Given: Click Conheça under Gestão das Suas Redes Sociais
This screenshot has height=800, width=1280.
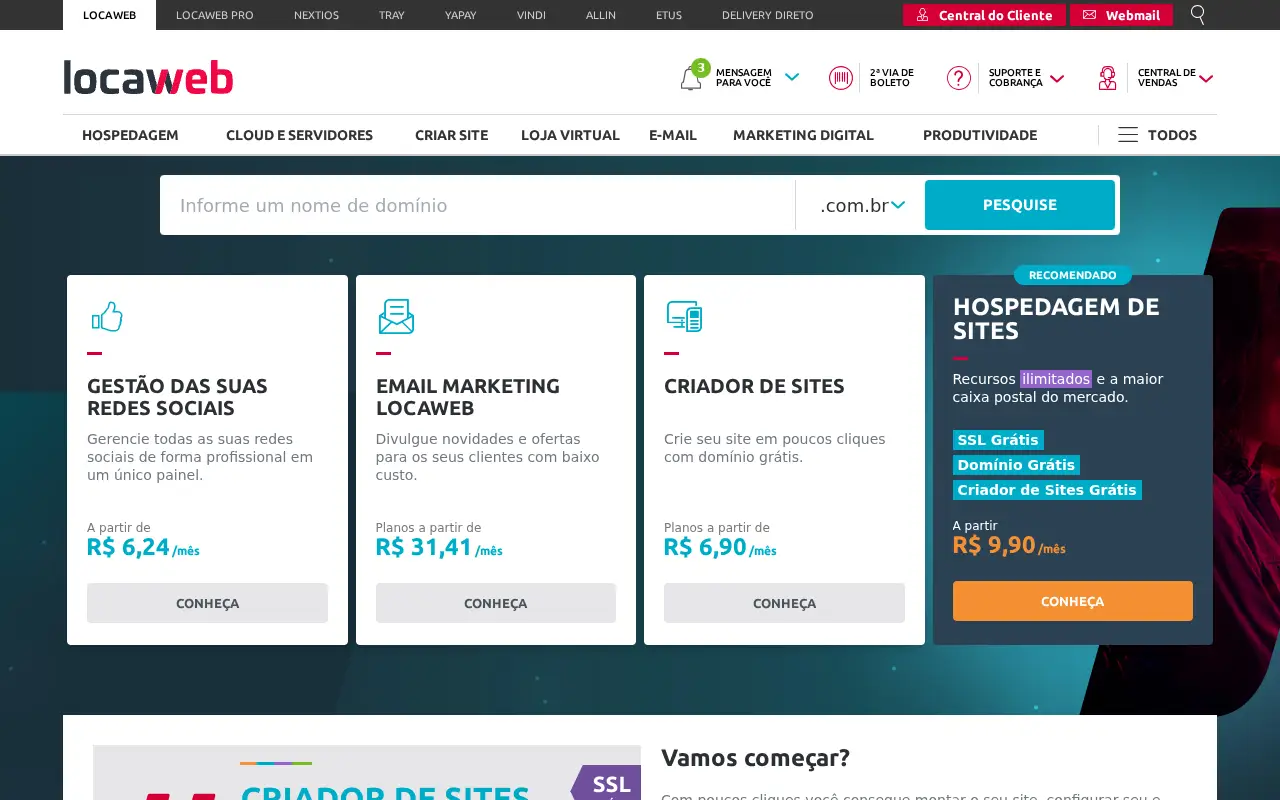Looking at the screenshot, I should click(x=207, y=603).
